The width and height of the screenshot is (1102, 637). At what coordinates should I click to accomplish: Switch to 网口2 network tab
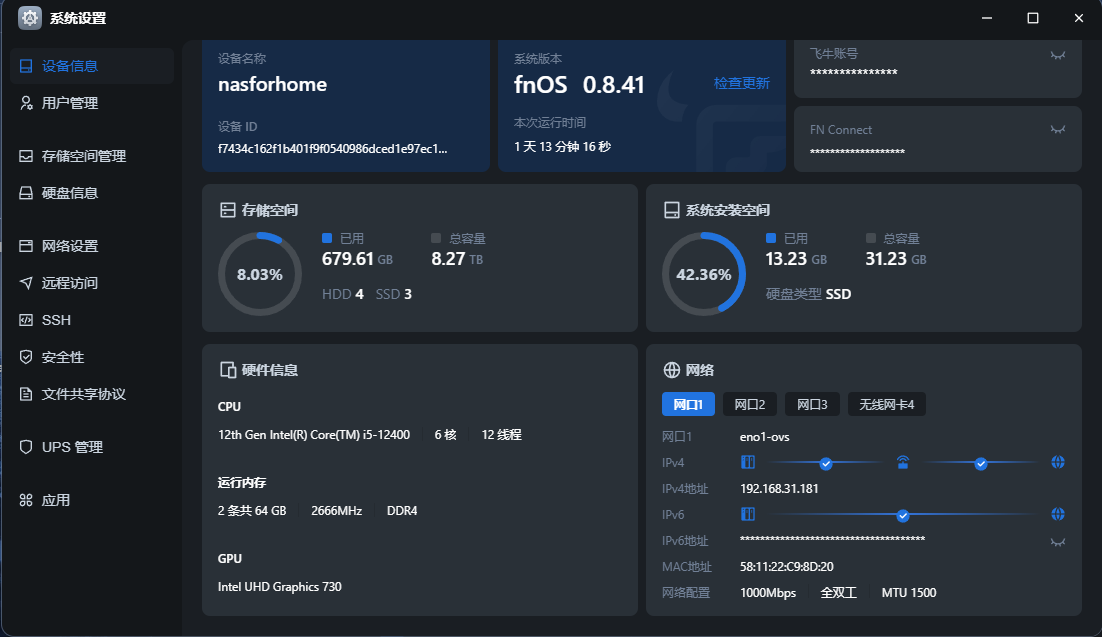(x=749, y=405)
